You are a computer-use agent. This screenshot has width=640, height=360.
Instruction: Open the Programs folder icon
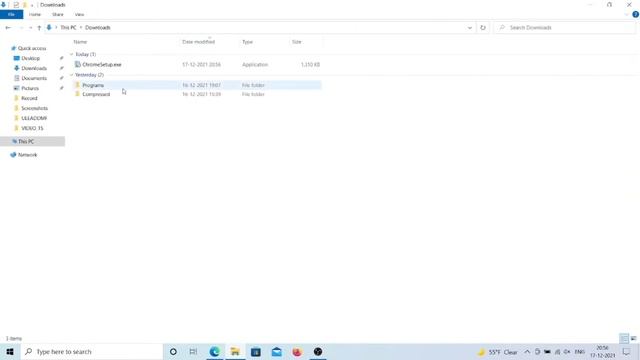(78, 85)
